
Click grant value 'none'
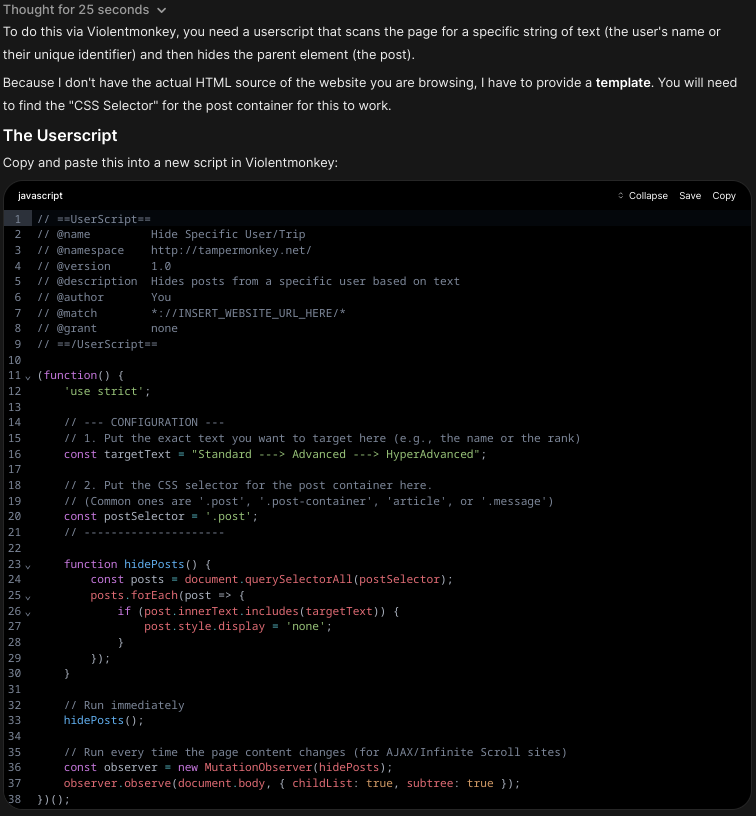164,328
